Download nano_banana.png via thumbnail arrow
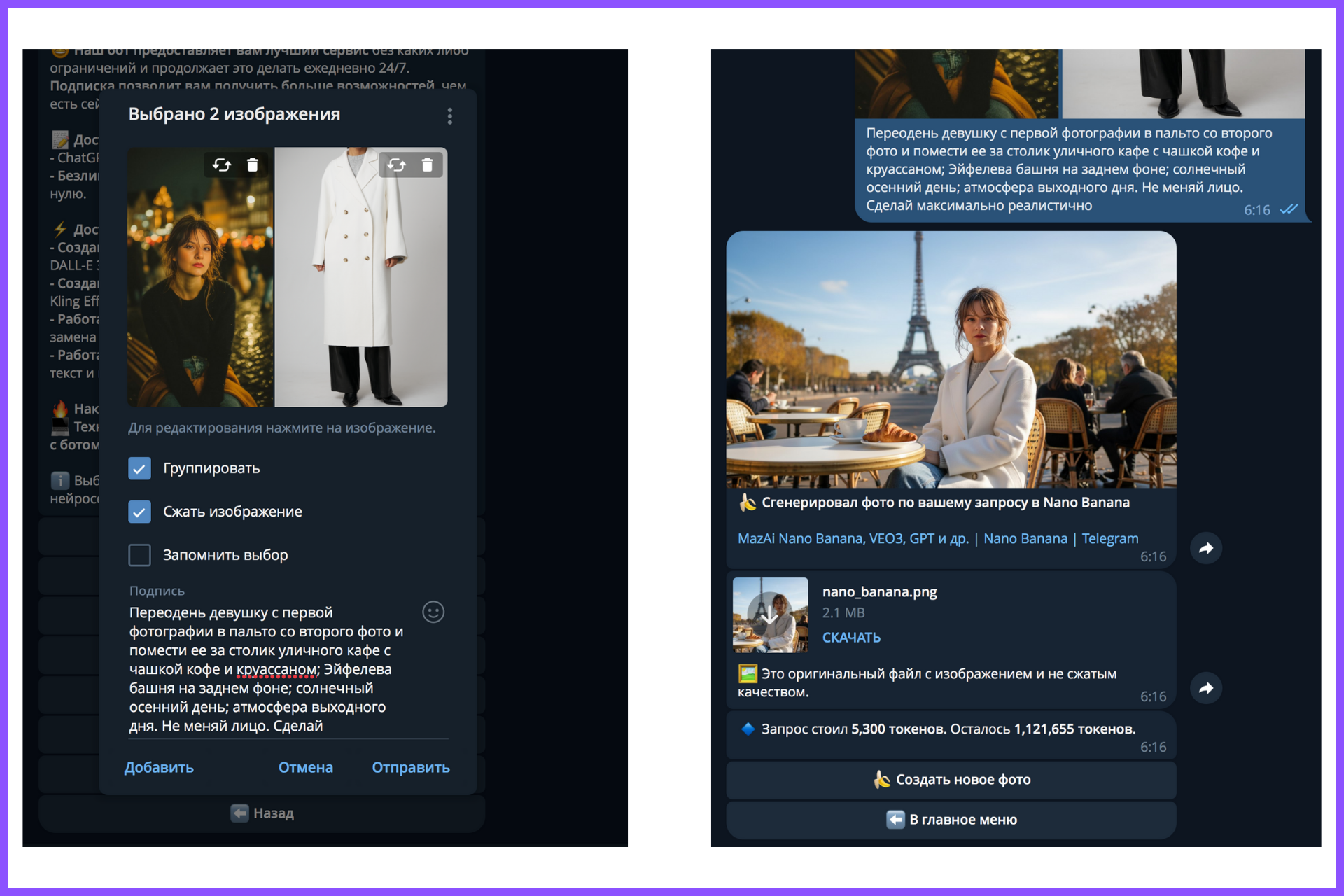The height and width of the screenshot is (896, 1344). coord(769,615)
